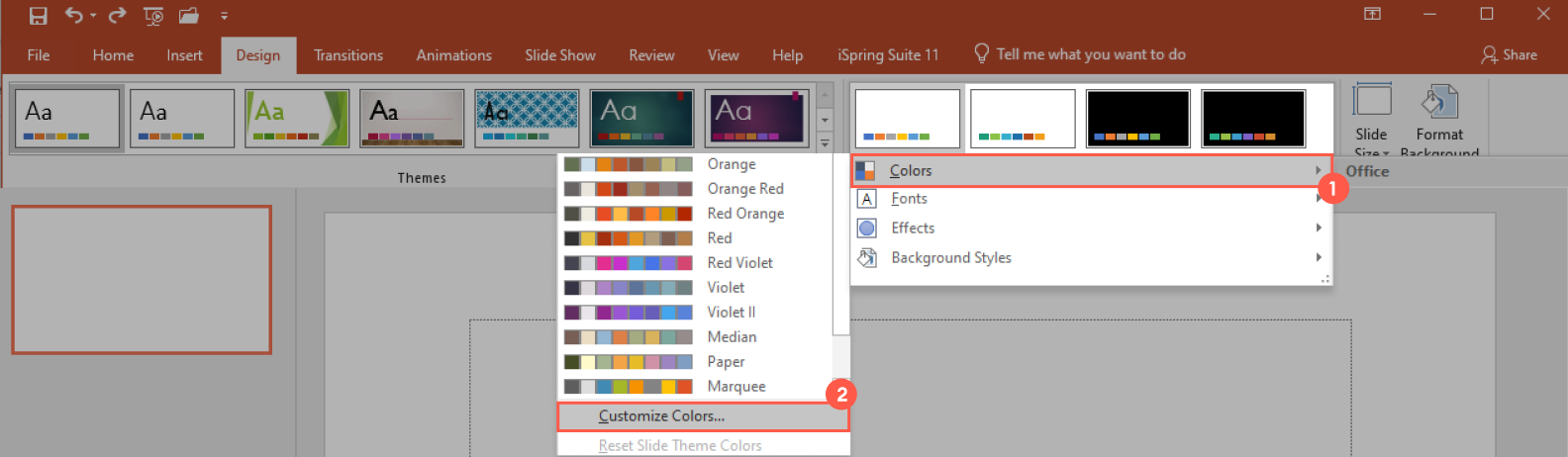Select the dark purple theme thumbnail

[x=756, y=118]
